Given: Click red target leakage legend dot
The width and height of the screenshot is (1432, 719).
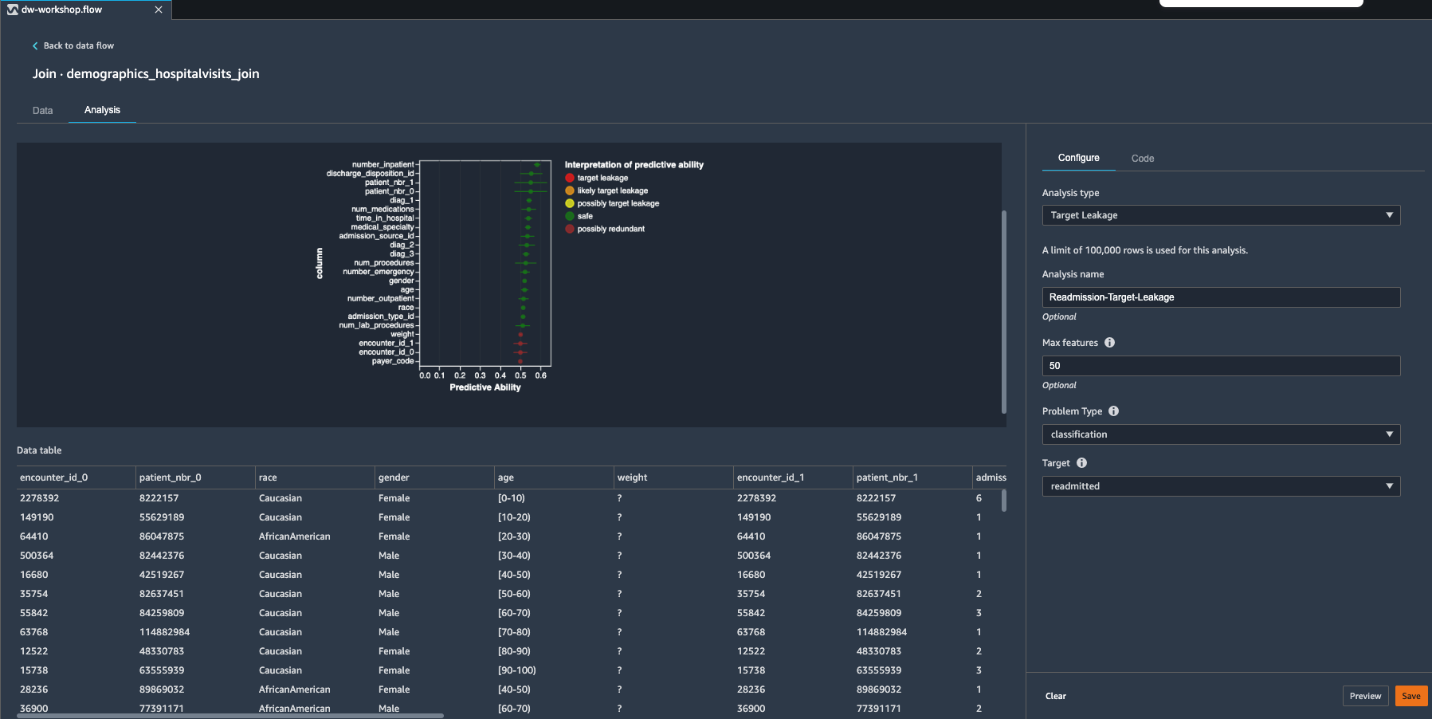Looking at the screenshot, I should [570, 178].
